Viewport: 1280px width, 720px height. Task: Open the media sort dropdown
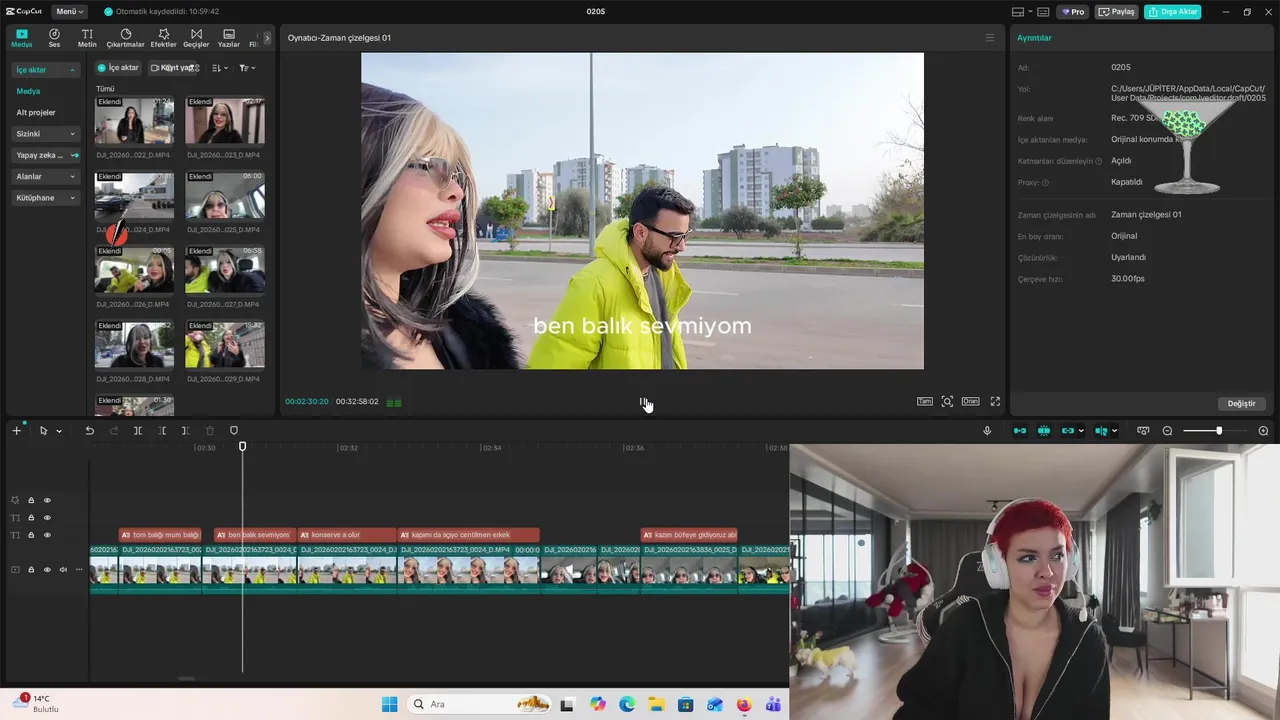[x=220, y=68]
